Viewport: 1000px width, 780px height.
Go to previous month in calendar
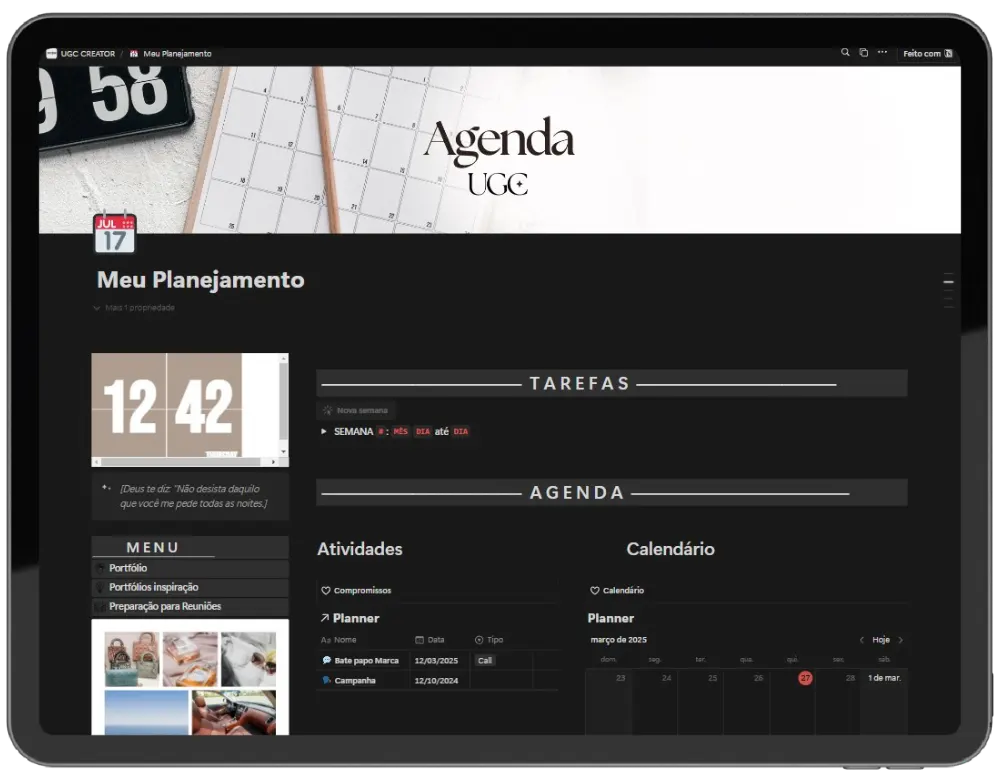[862, 640]
